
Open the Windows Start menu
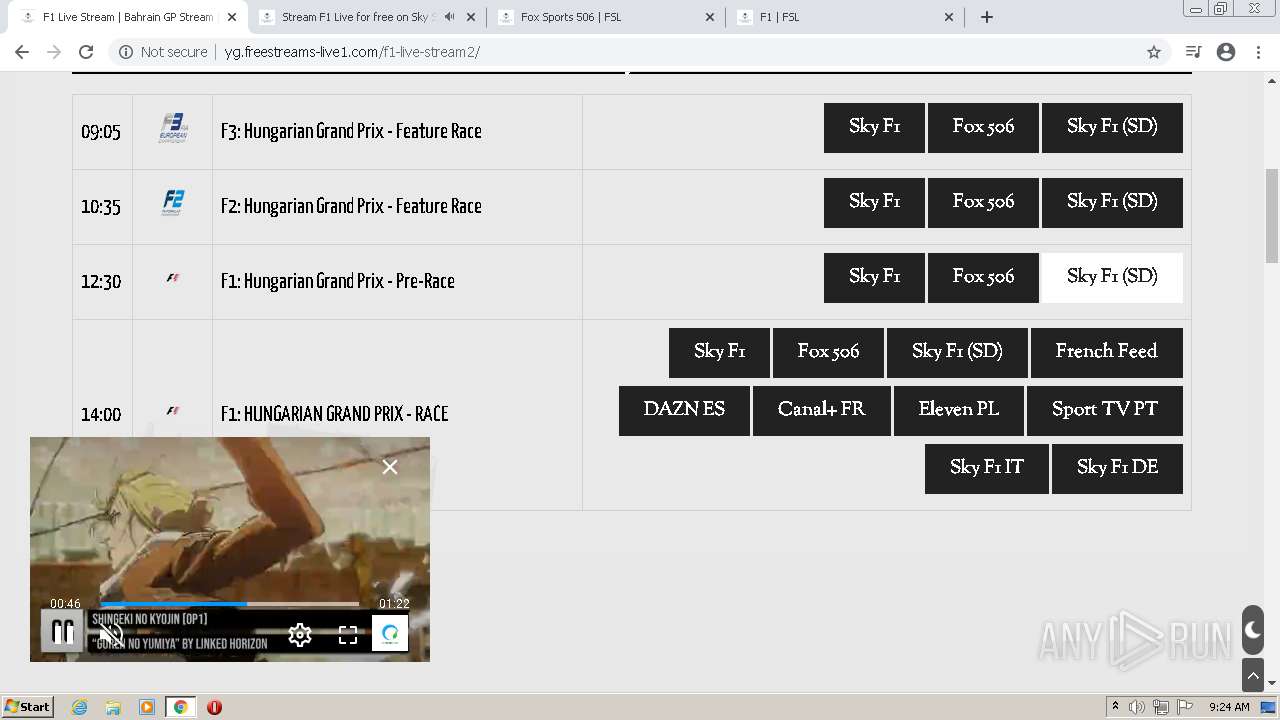tap(27, 707)
